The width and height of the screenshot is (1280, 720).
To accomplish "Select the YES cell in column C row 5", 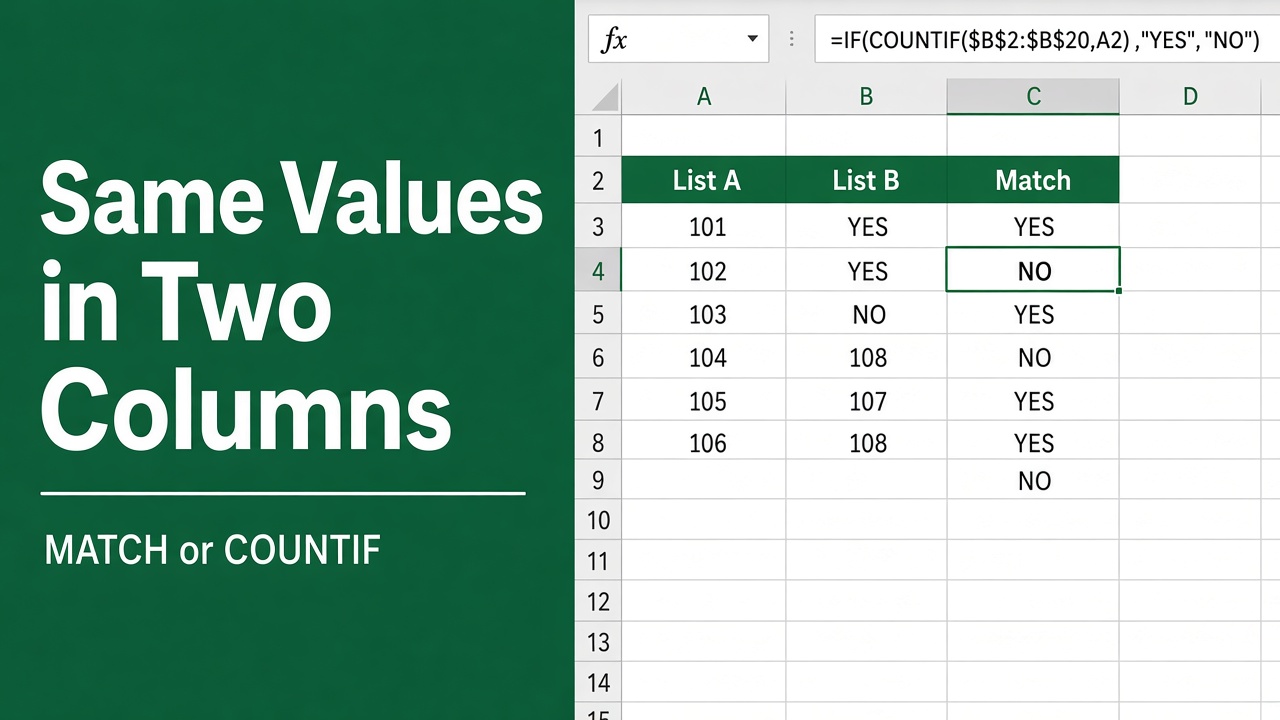I will tap(1033, 315).
